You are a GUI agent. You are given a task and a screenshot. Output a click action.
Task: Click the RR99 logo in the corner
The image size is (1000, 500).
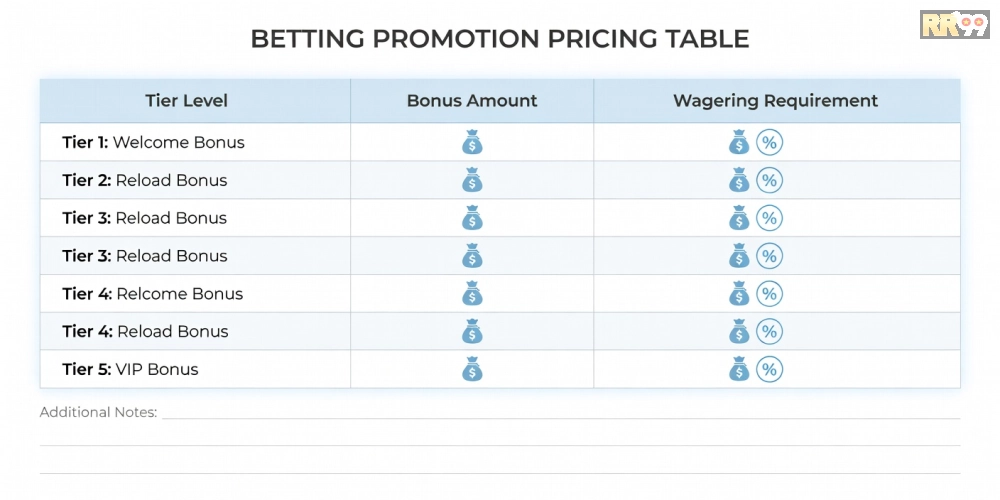(x=954, y=24)
